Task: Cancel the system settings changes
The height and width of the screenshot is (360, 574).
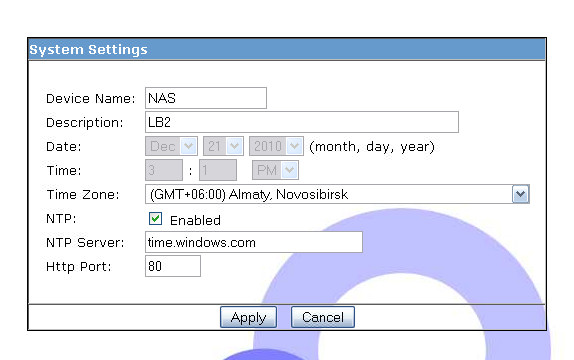Action: [x=323, y=317]
